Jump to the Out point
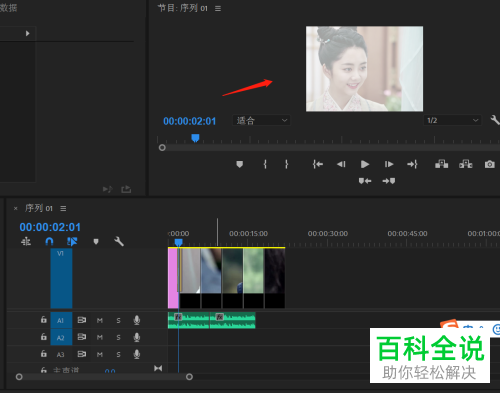The height and width of the screenshot is (393, 500). click(x=412, y=164)
